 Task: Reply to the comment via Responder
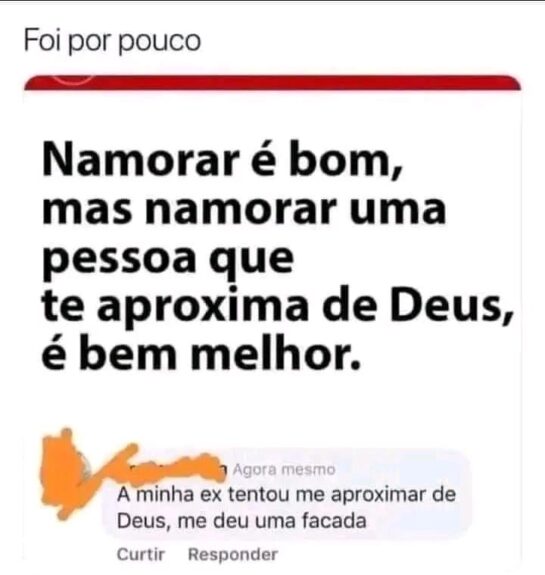pos(233,554)
